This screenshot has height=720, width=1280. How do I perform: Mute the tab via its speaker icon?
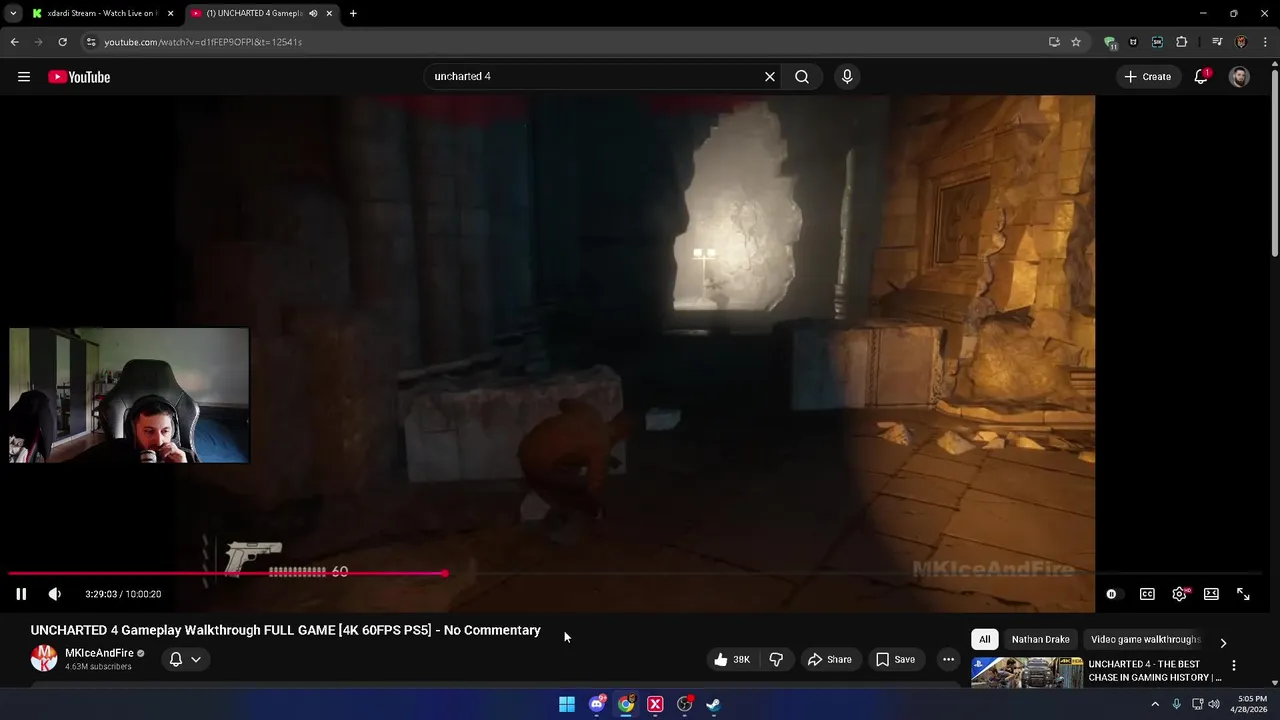(313, 14)
